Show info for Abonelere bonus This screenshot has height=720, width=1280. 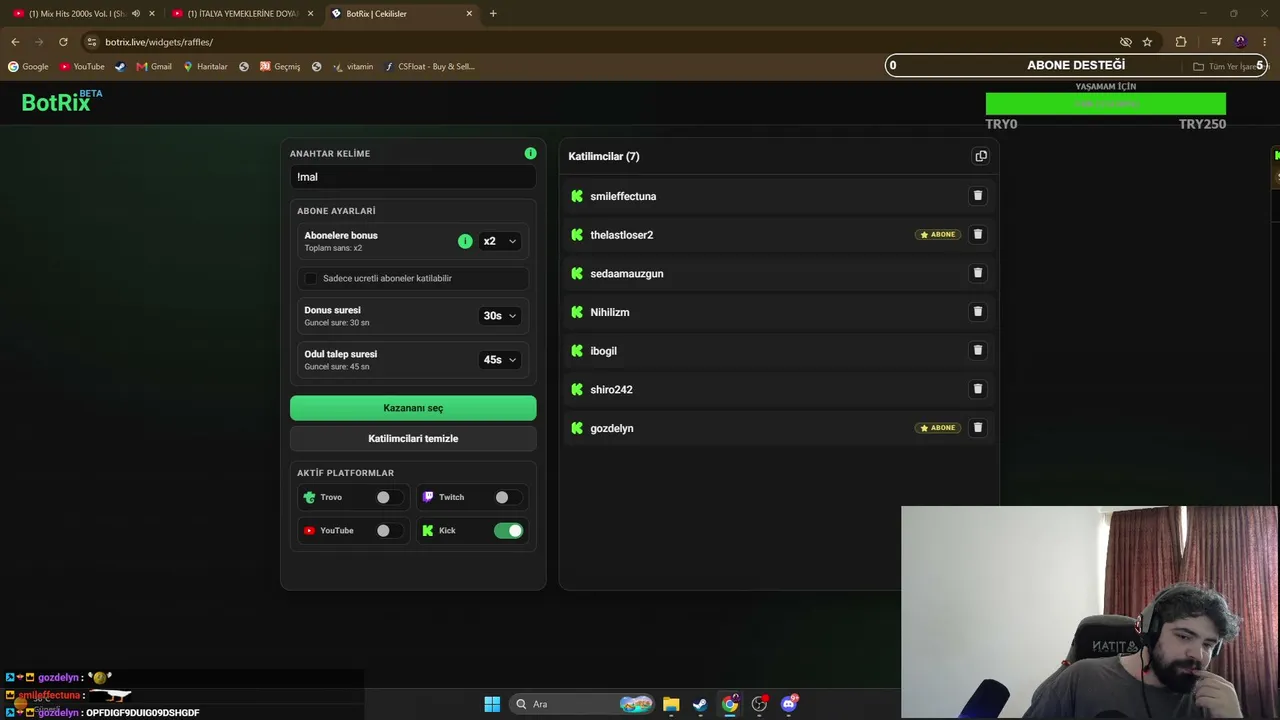(465, 241)
